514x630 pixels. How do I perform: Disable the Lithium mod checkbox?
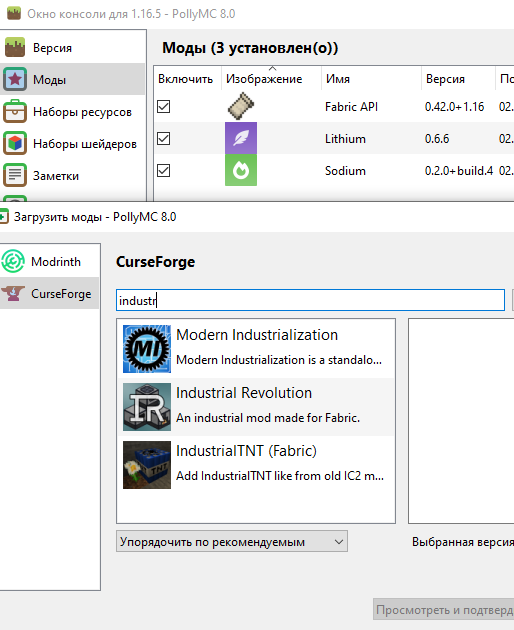pos(164,139)
